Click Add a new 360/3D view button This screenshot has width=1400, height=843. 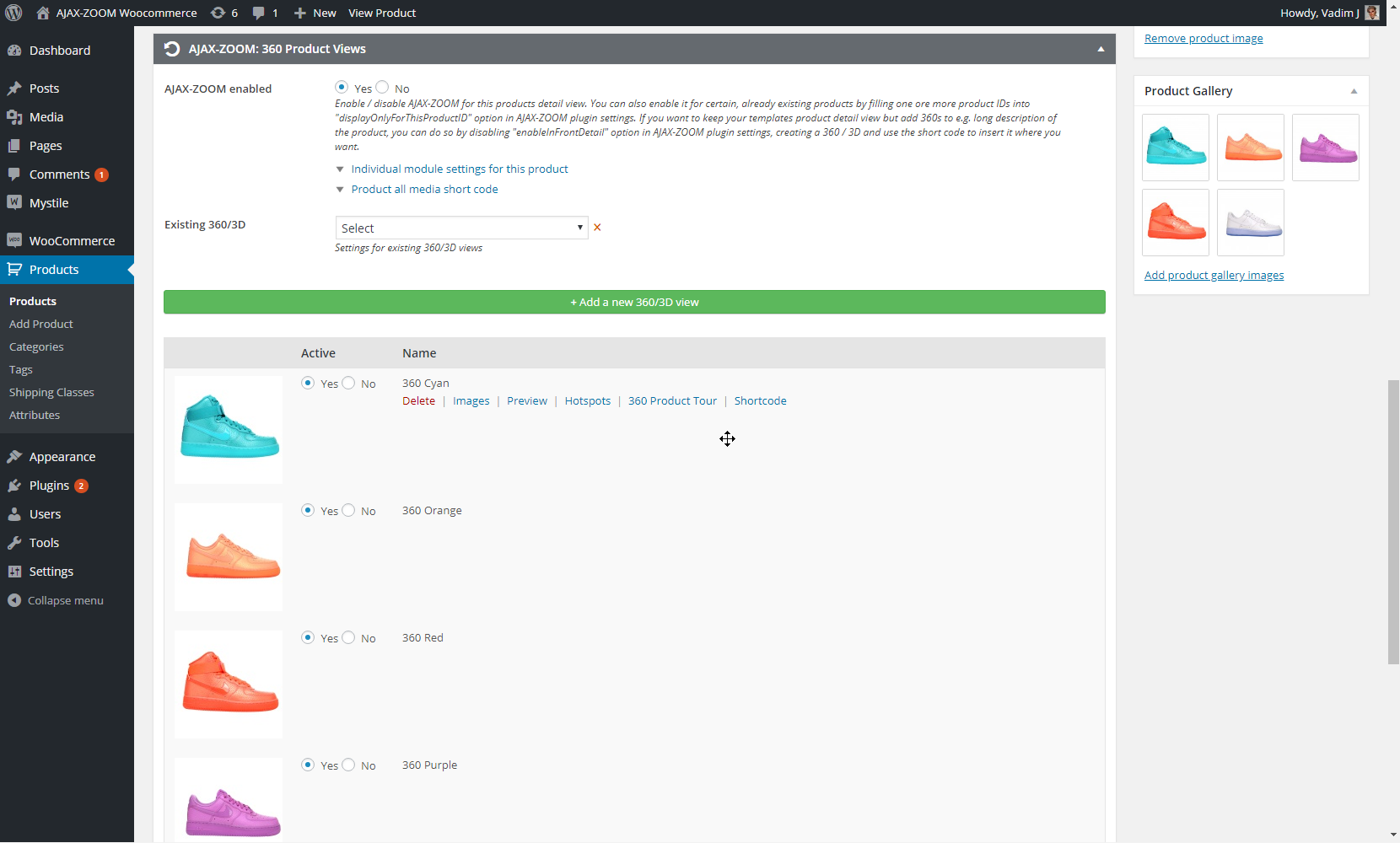tap(634, 302)
